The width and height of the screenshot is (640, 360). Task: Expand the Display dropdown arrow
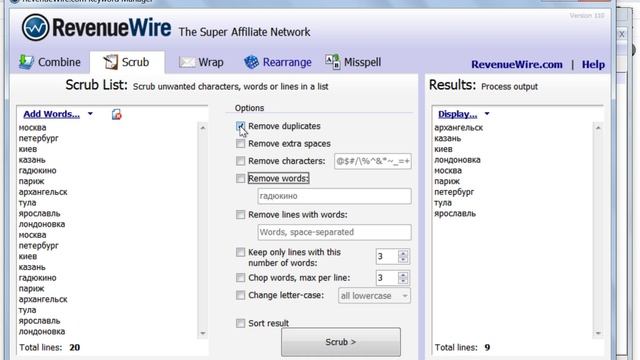[x=487, y=114]
